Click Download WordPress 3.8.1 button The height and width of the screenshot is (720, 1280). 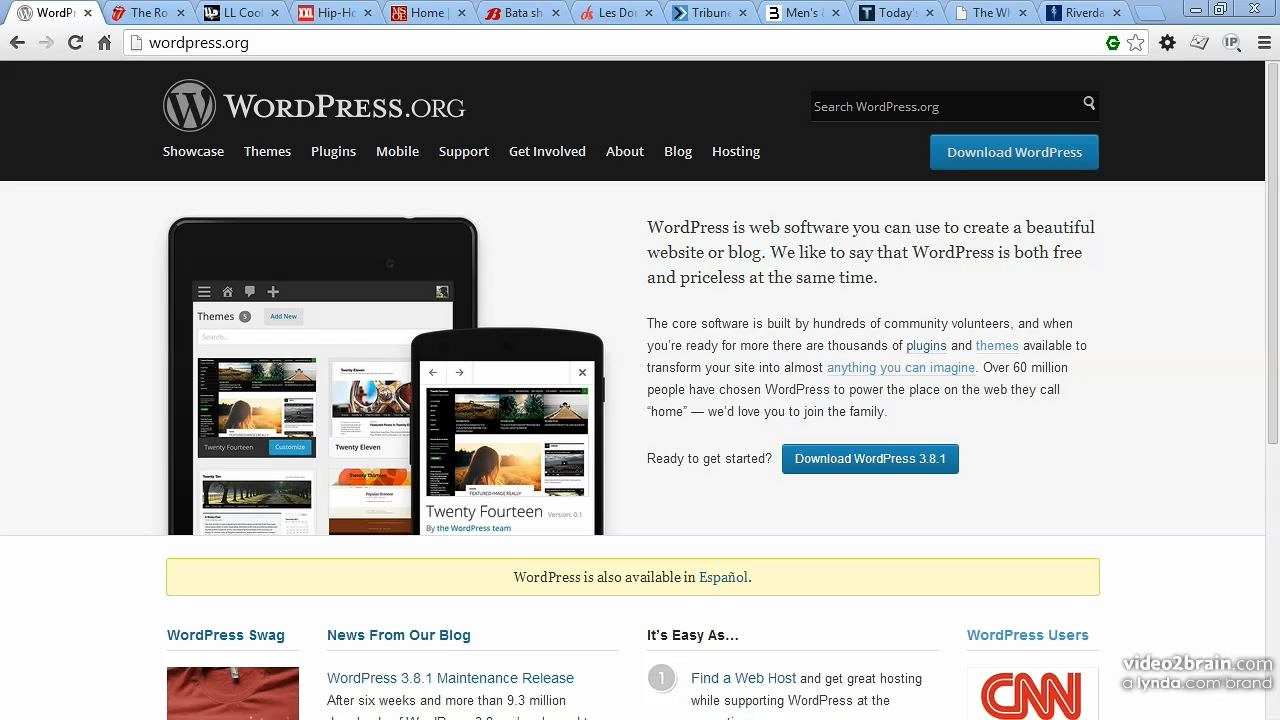click(x=870, y=459)
